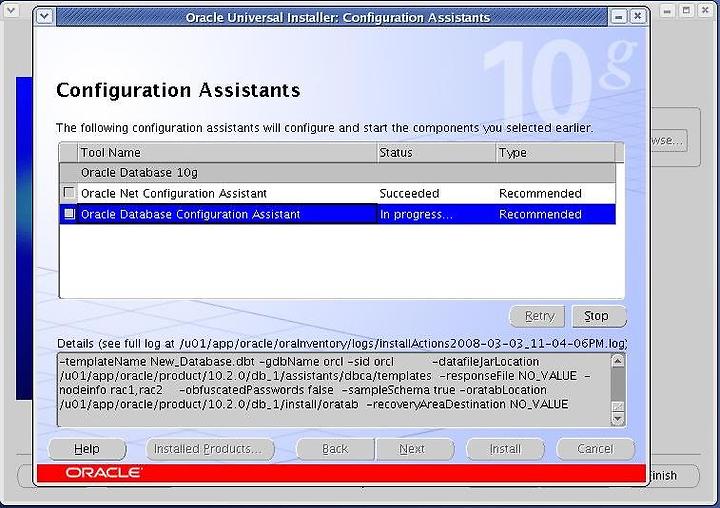This screenshot has width=720, height=508.
Task: Click up arrow of details scrollbar
Action: 618,361
